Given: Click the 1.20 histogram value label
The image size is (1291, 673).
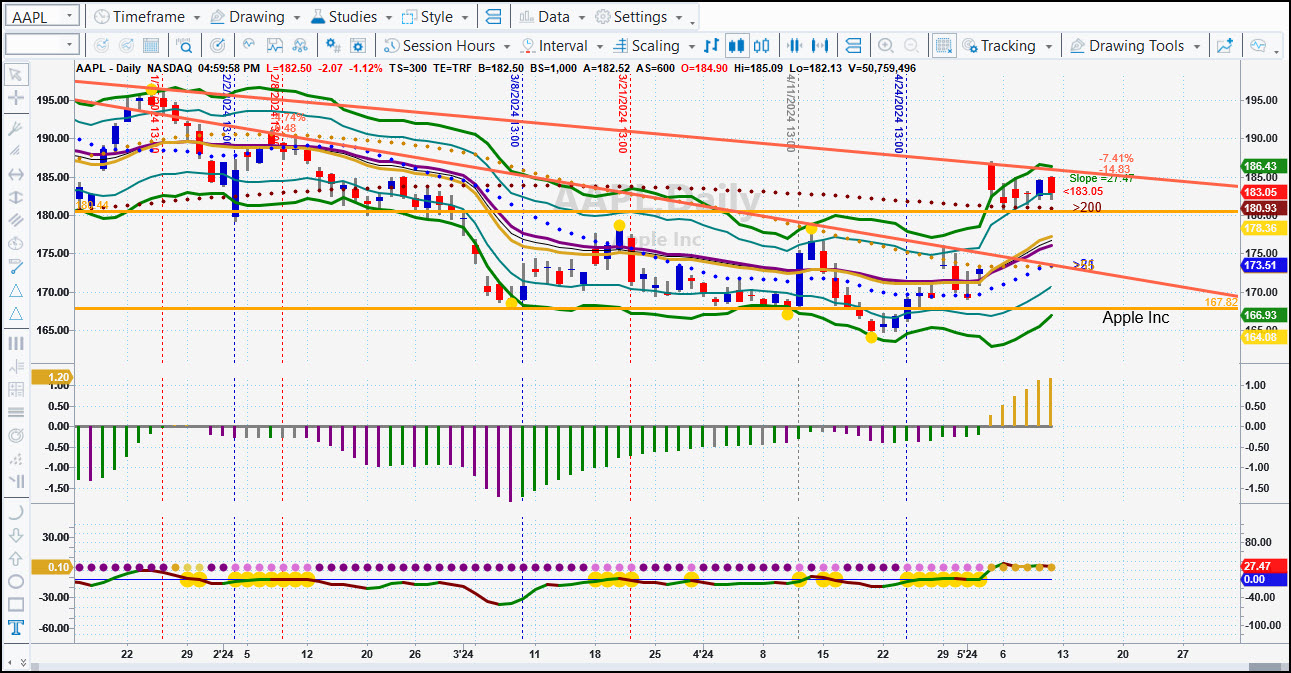Looking at the screenshot, I should [51, 378].
